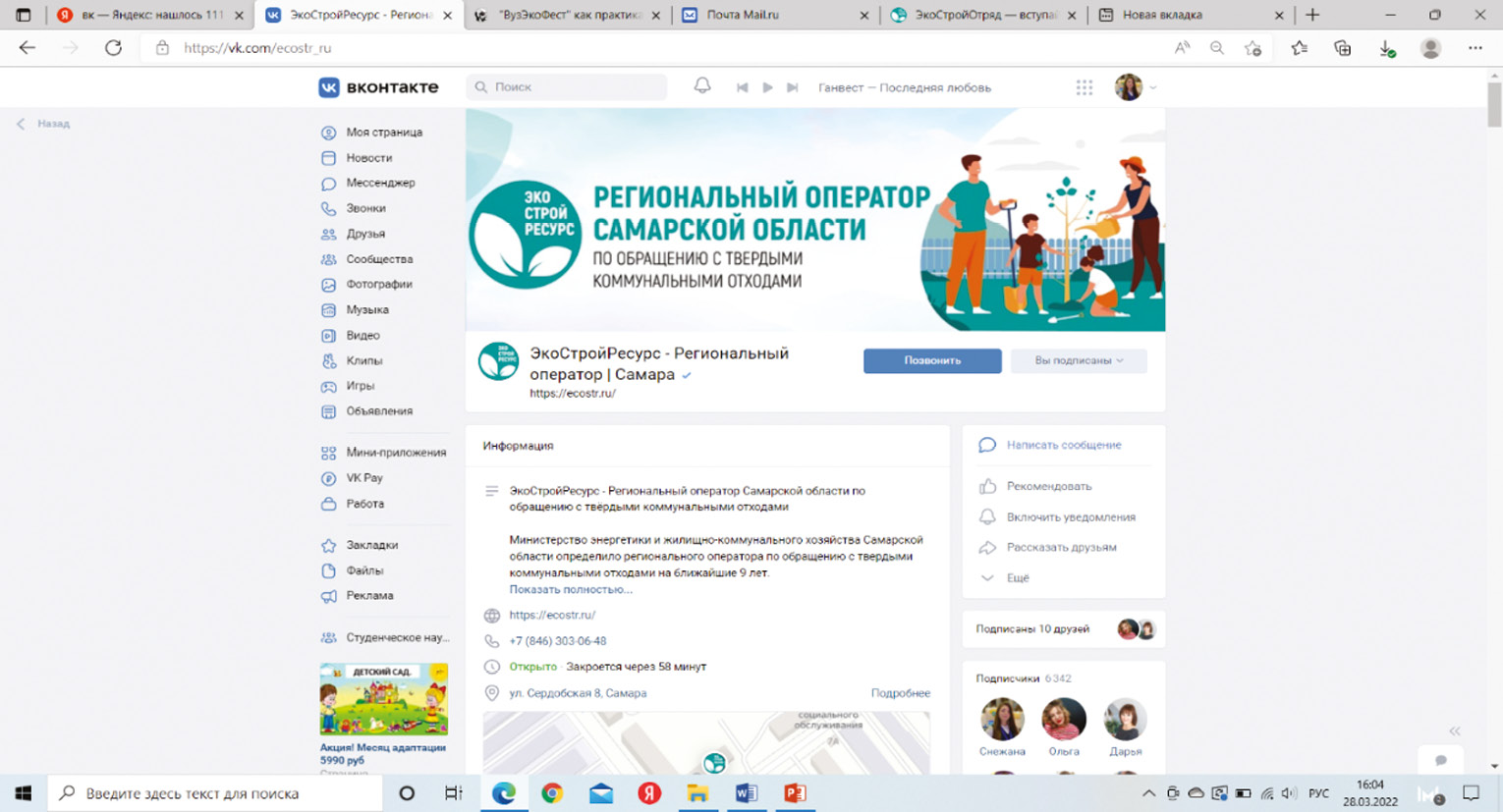This screenshot has width=1503, height=812.
Task: Expand the "Ещё" actions list
Action: [x=1017, y=578]
